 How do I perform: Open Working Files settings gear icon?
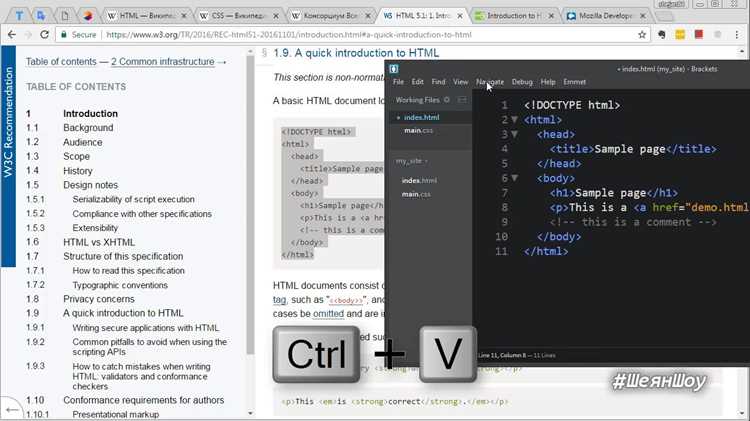[447, 100]
